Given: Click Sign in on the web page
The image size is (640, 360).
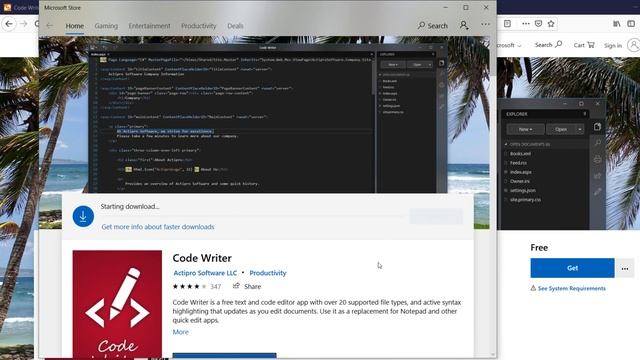Looking at the screenshot, I should [x=613, y=45].
